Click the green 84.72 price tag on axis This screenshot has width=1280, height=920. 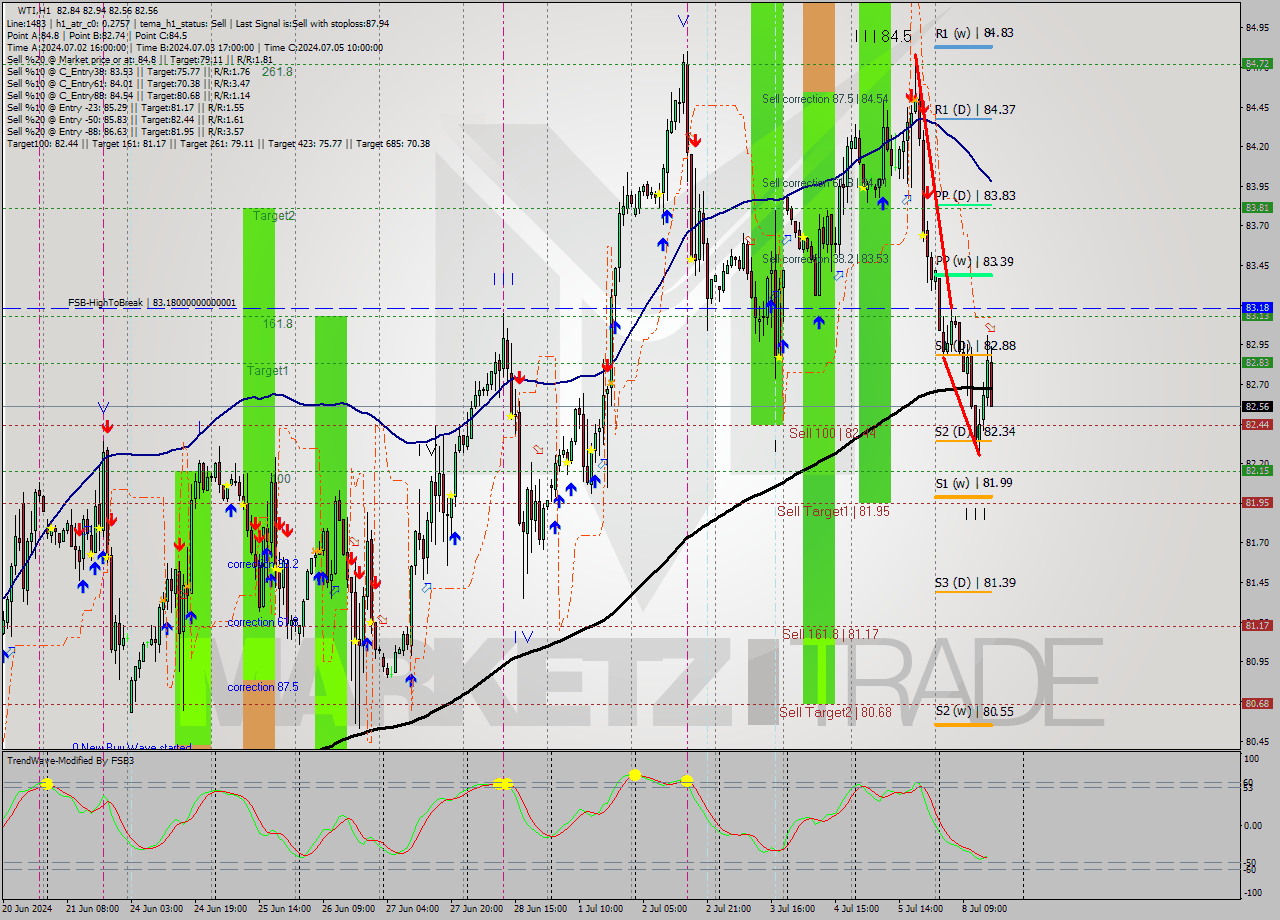pos(1256,63)
